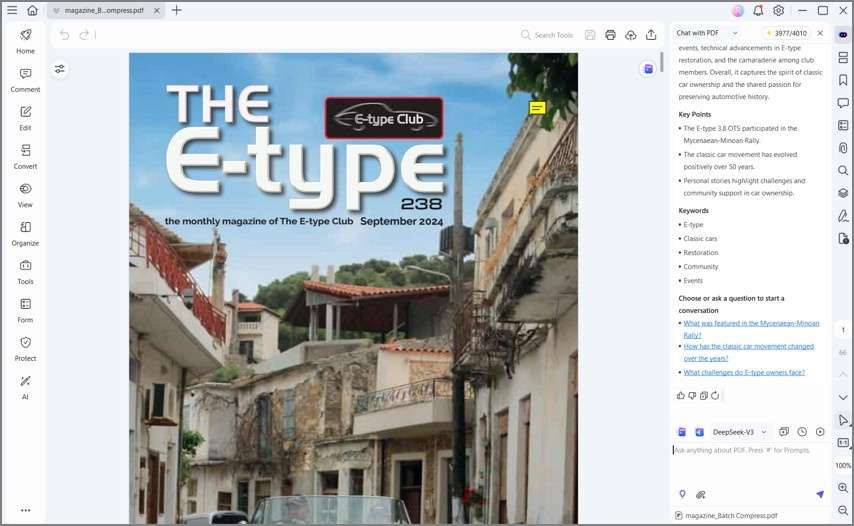The image size is (854, 526).
Task: Upload the file to cloud
Action: pos(631,35)
